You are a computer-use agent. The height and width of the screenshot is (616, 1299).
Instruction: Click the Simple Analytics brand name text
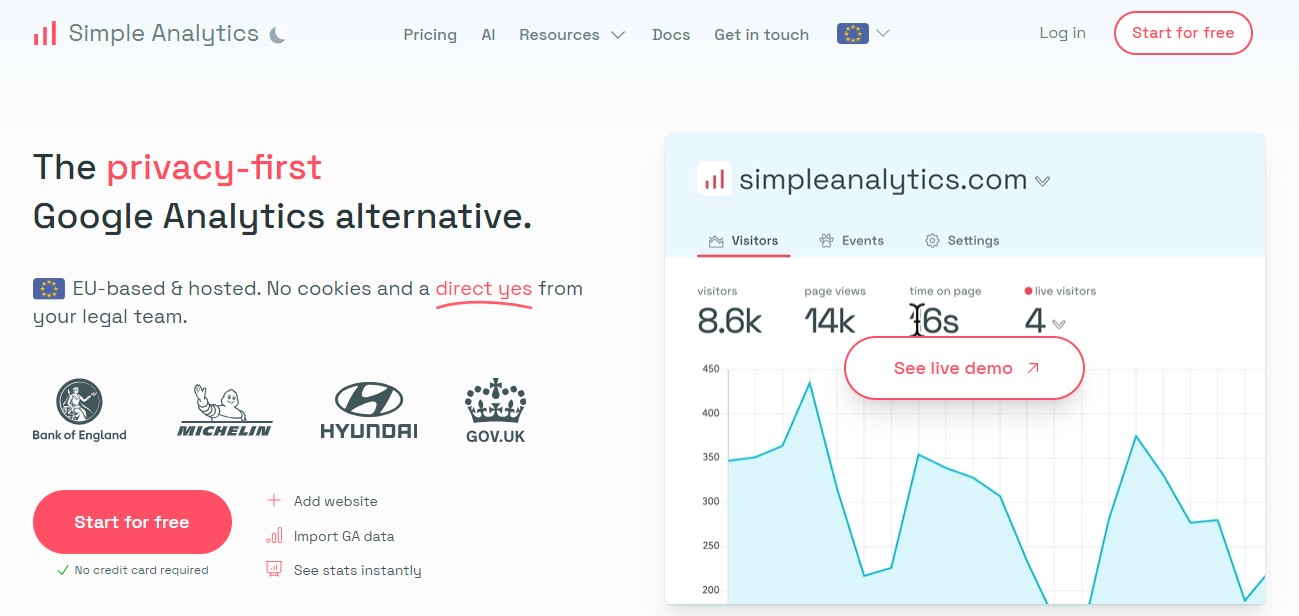point(164,33)
